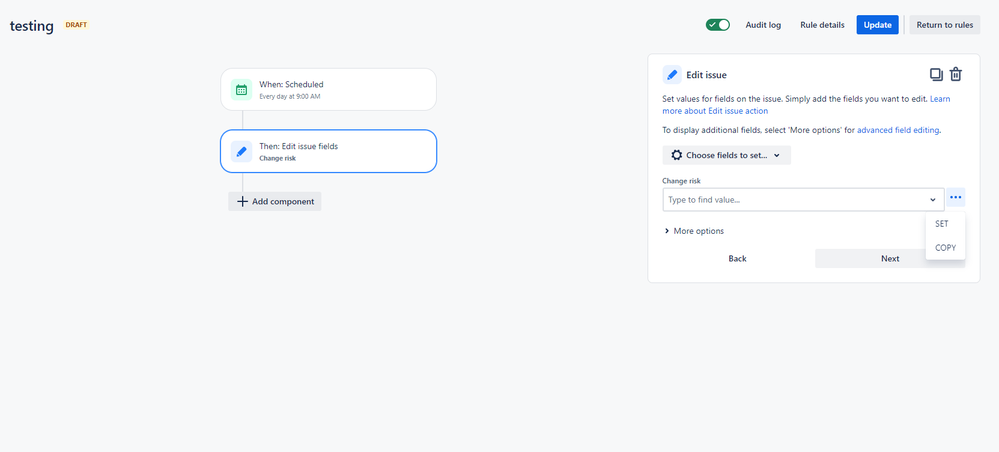Image resolution: width=999 pixels, height=452 pixels.
Task: Click the Change risk value input field
Action: click(795, 200)
